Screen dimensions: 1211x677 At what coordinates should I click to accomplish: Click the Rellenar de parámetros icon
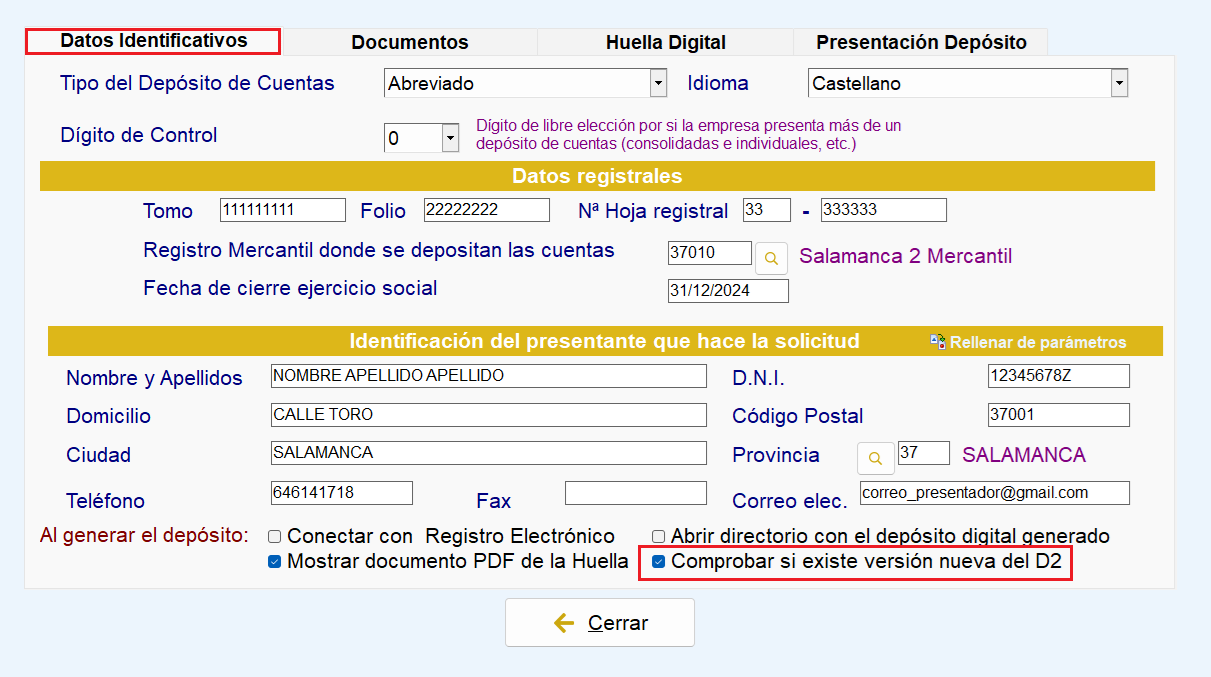(x=938, y=342)
